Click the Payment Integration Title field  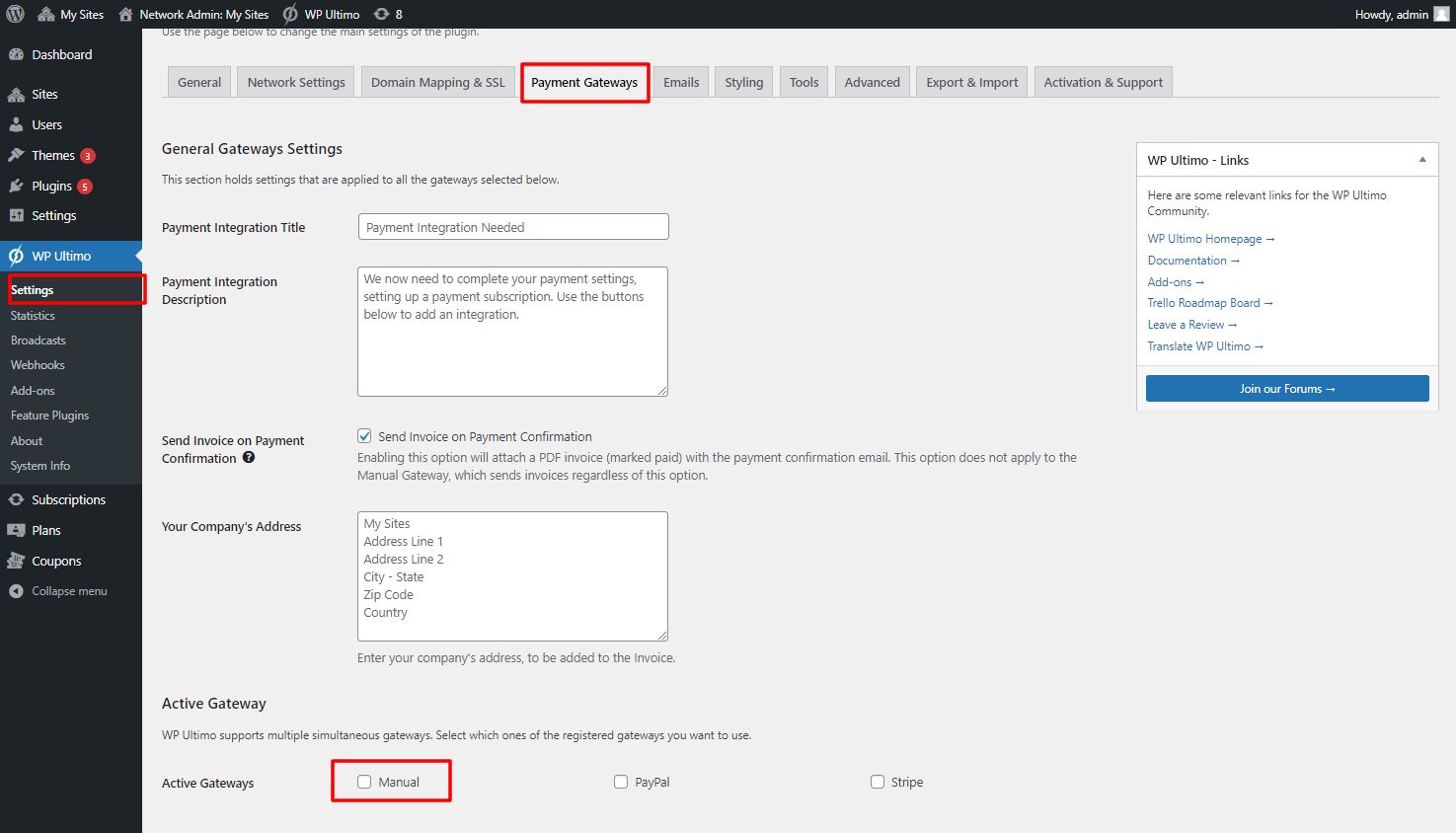[x=513, y=227]
